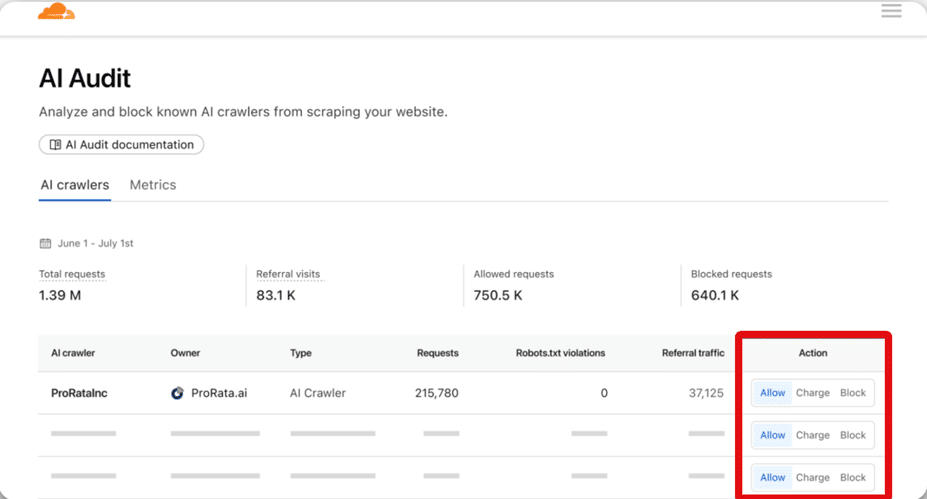Click the 0 robots.txt violations cell

[604, 393]
